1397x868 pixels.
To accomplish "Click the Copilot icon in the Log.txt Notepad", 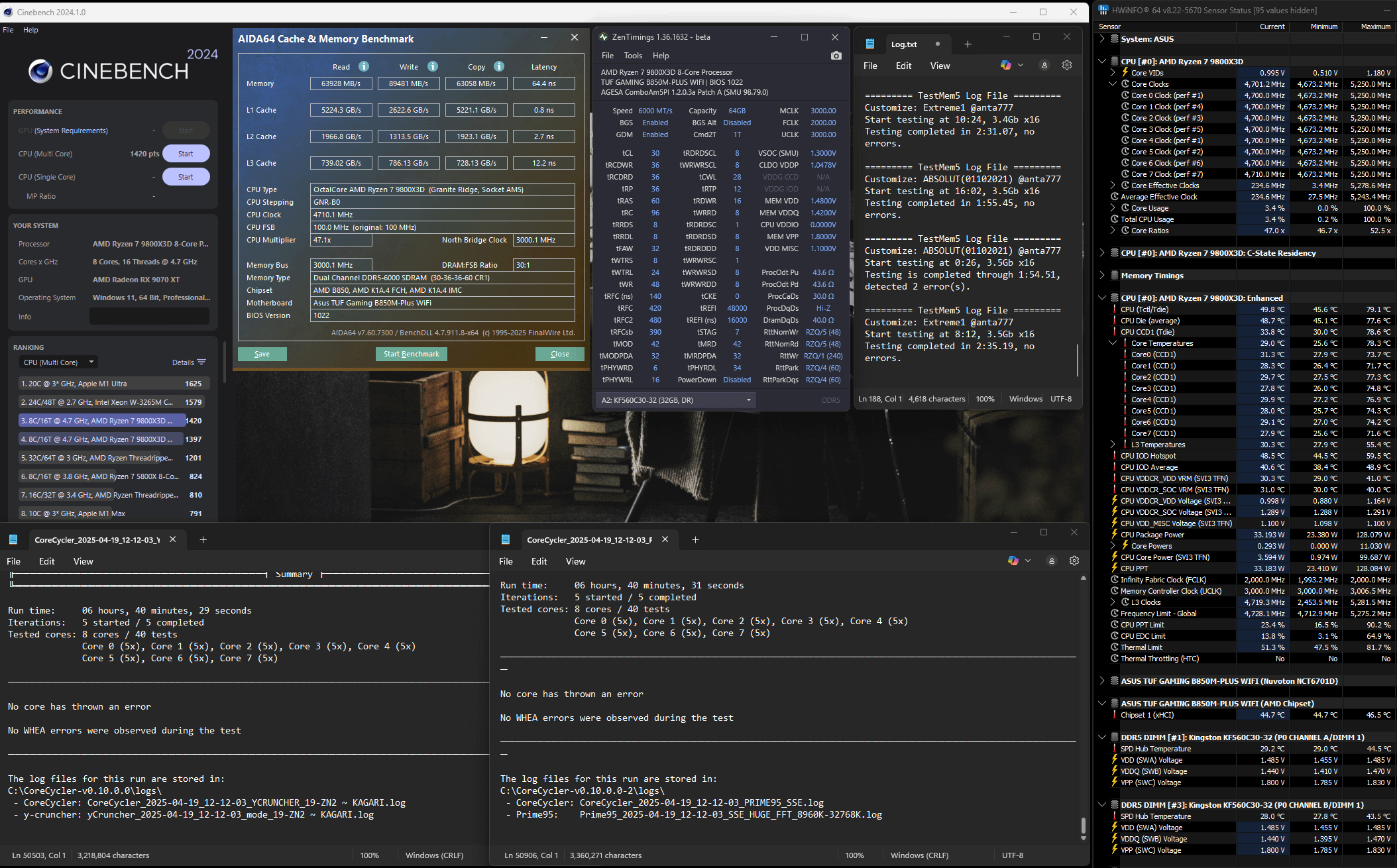I will click(1006, 66).
